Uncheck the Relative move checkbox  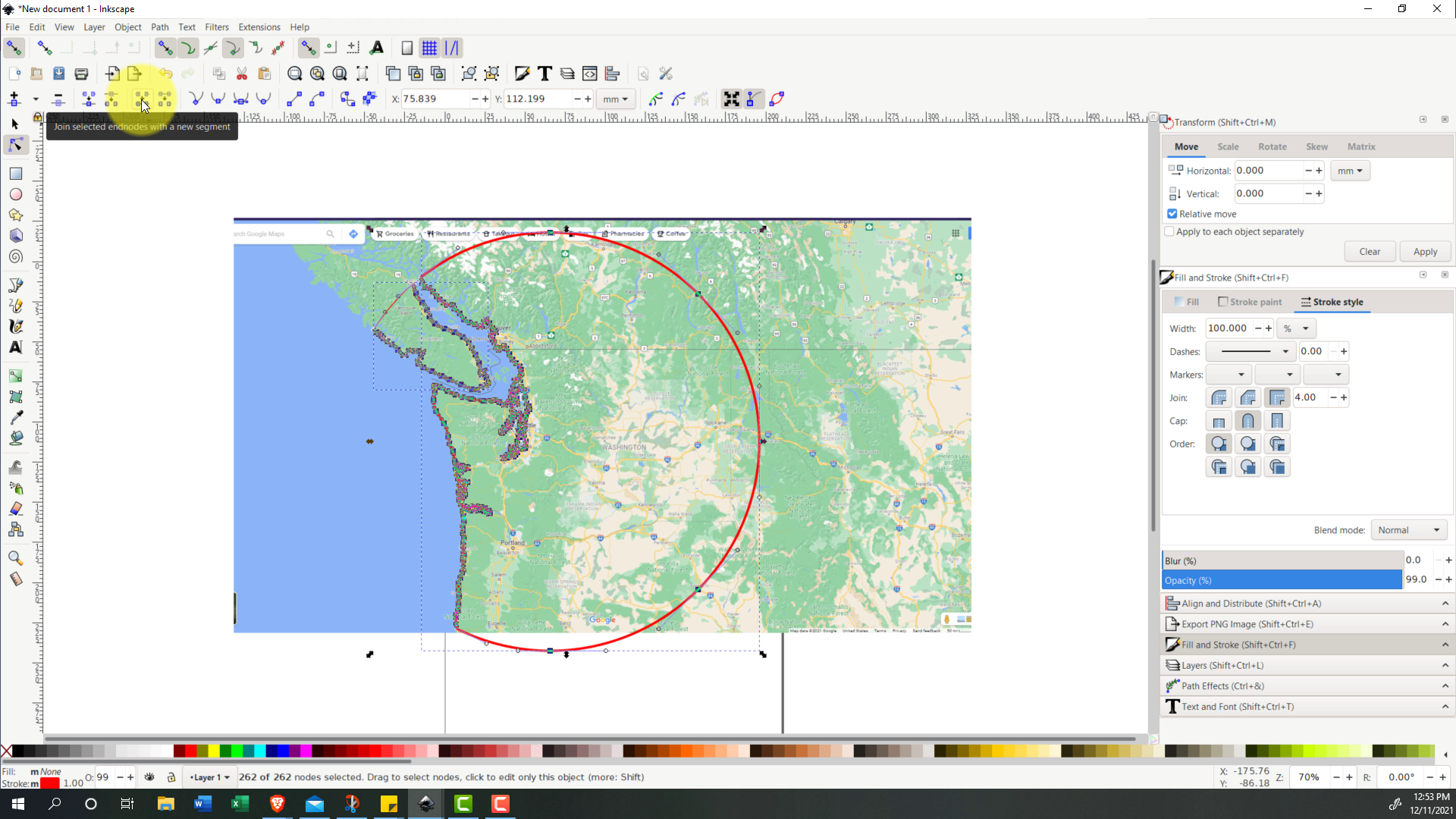coord(1172,214)
